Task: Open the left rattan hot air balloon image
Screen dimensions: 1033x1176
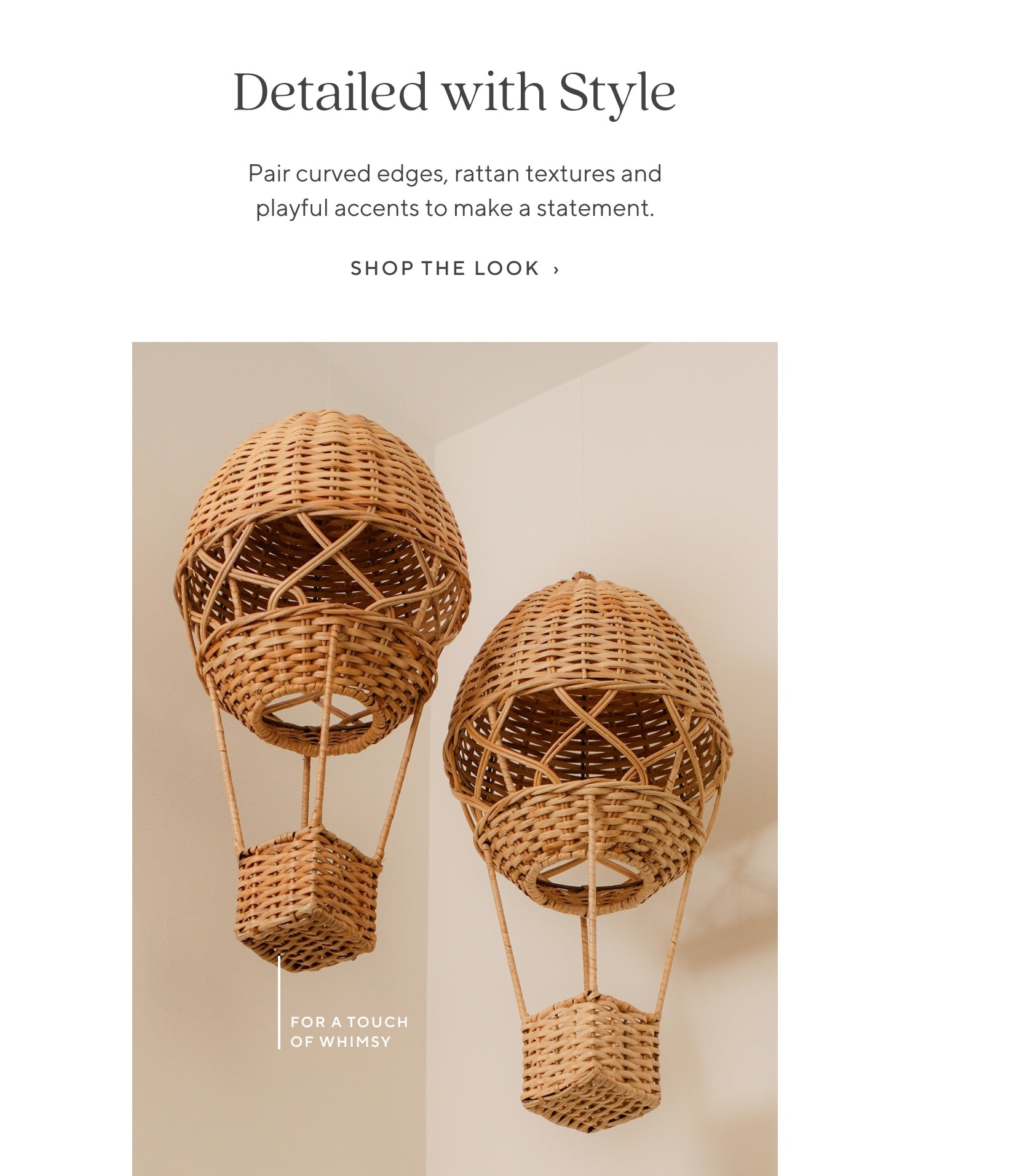Action: tap(322, 691)
